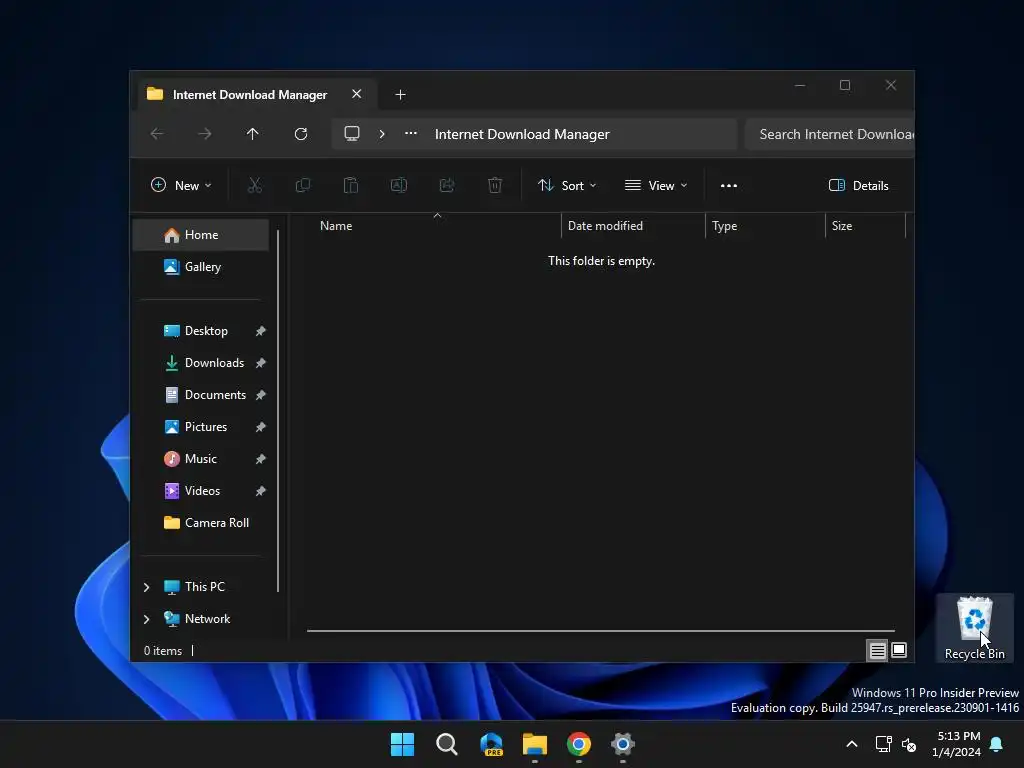Go back with the left arrow
The width and height of the screenshot is (1024, 768).
[157, 134]
